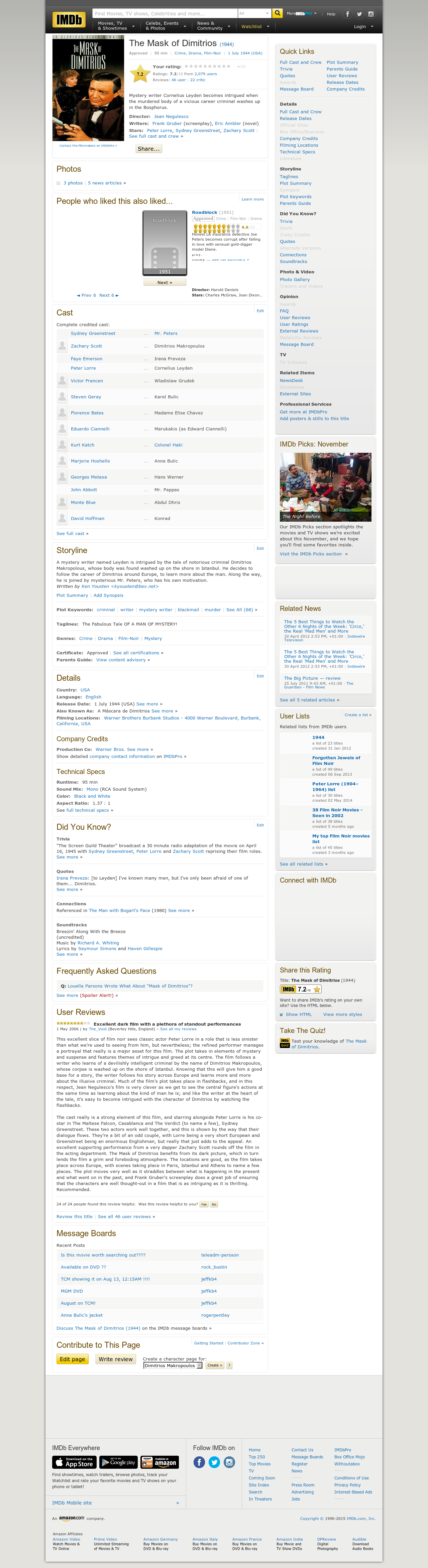
Task: Click the Available at Amazon badge
Action: (159, 1463)
